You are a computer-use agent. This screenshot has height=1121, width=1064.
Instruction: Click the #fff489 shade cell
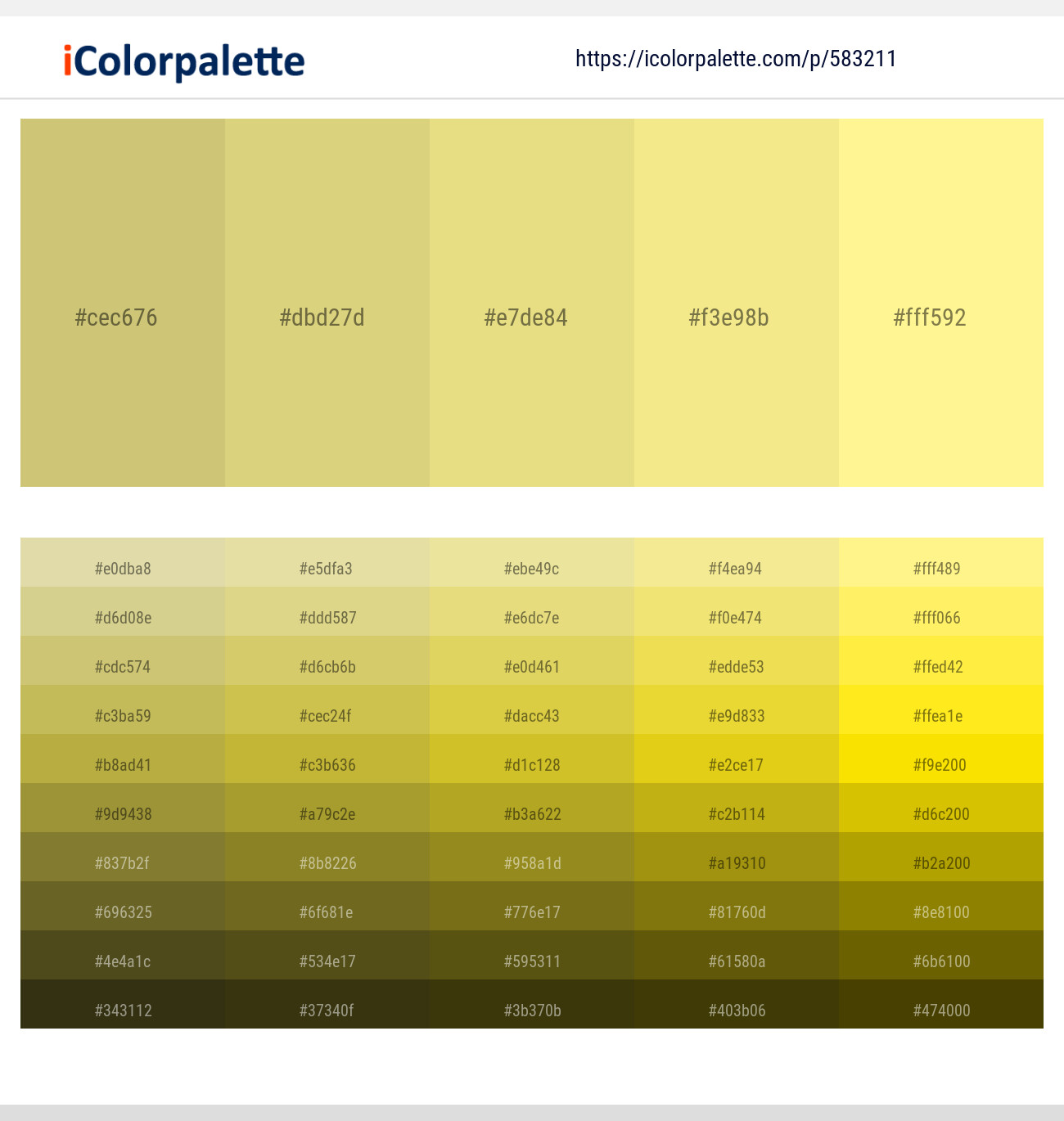(941, 568)
